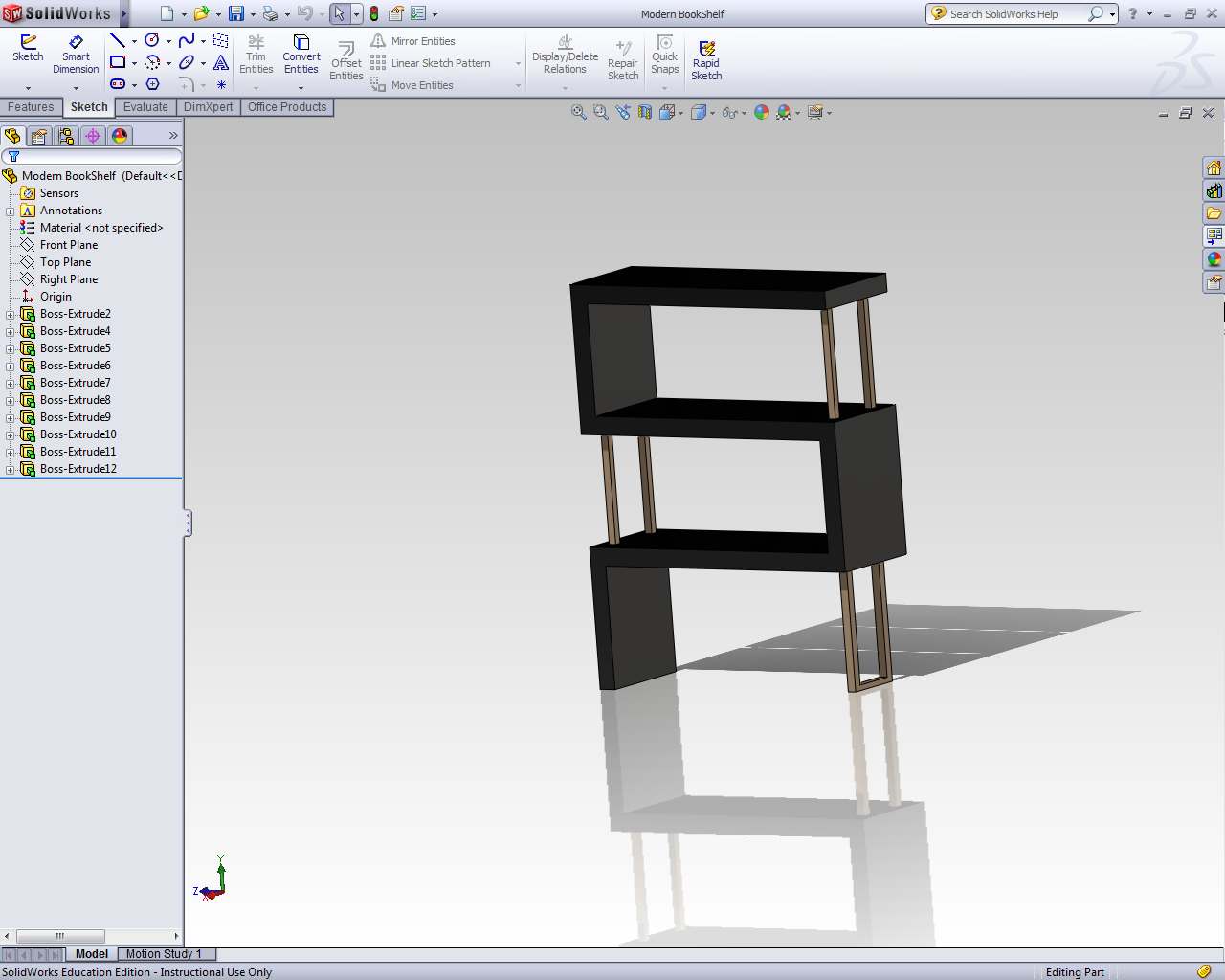Image resolution: width=1225 pixels, height=980 pixels.
Task: Expand Boss-Extrude12 tree node
Action: 11,470
